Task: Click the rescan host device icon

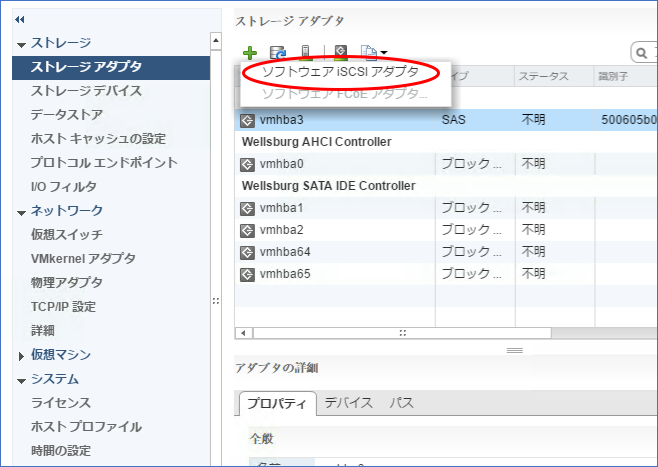Action: 306,52
